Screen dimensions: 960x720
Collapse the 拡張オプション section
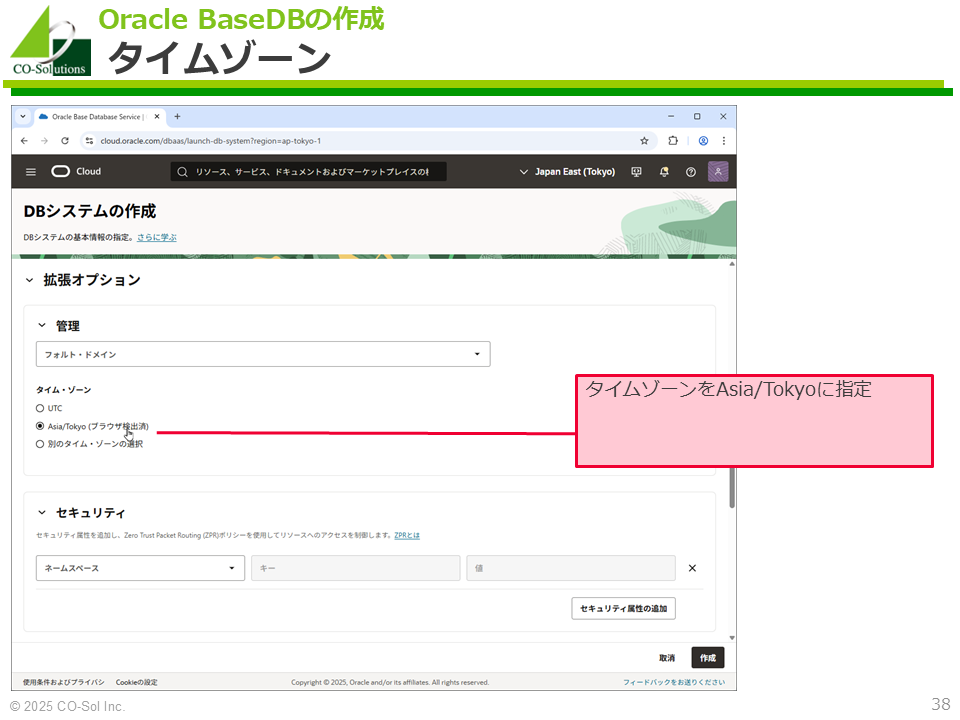29,280
